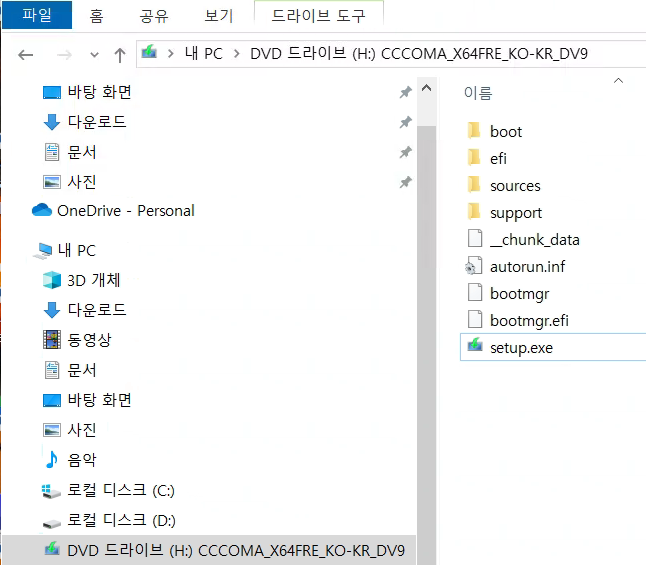This screenshot has width=646, height=565.
Task: Click the DVD drive icon in navigation tree
Action: point(52,548)
